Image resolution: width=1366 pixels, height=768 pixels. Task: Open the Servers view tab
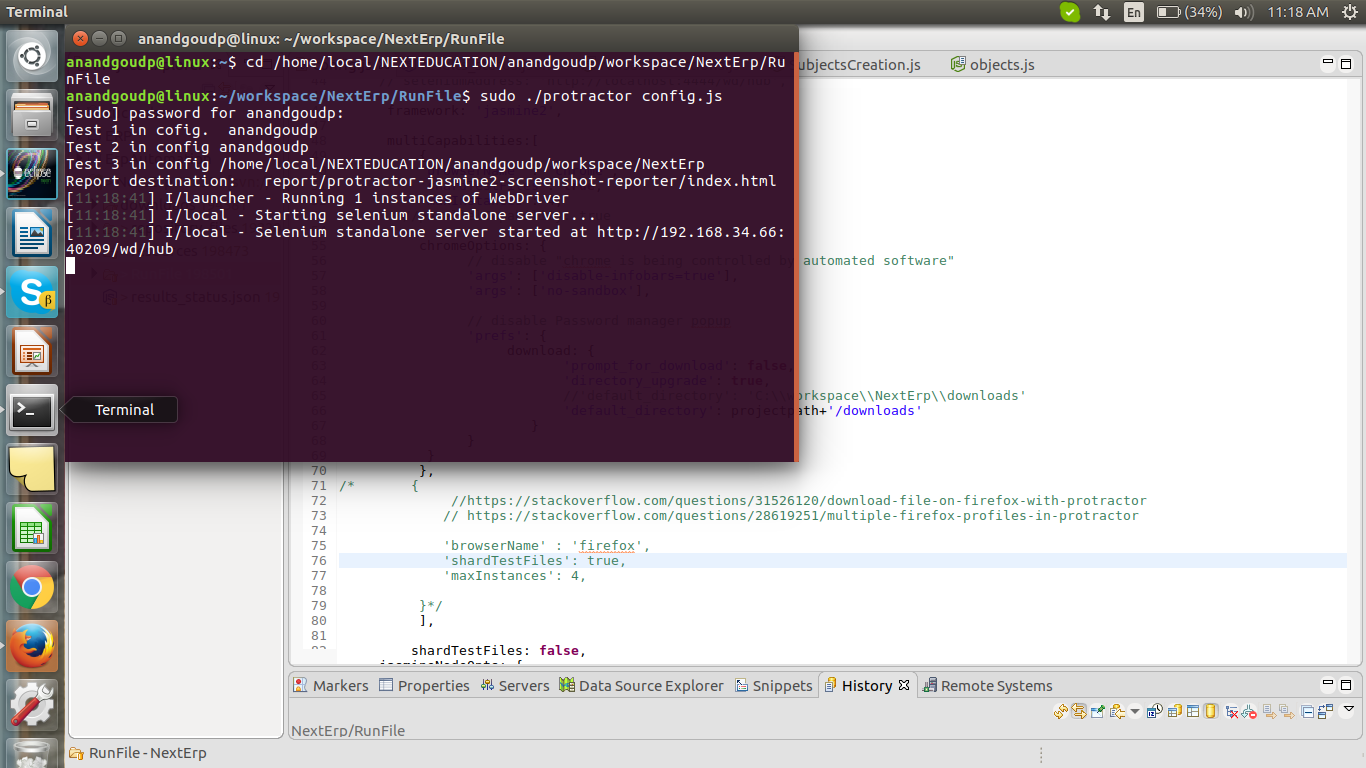[515, 686]
